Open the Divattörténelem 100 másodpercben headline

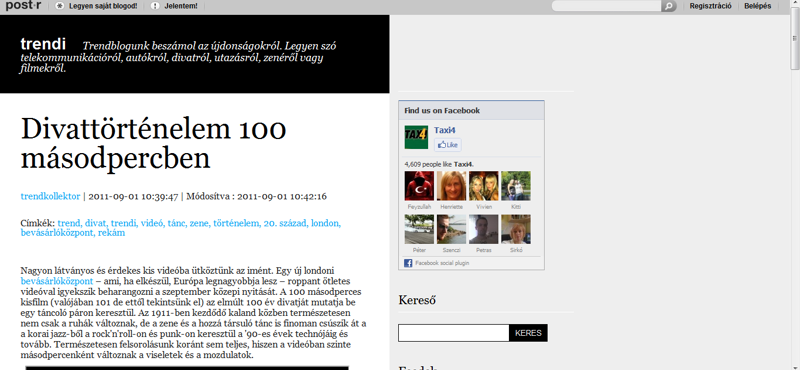click(153, 143)
